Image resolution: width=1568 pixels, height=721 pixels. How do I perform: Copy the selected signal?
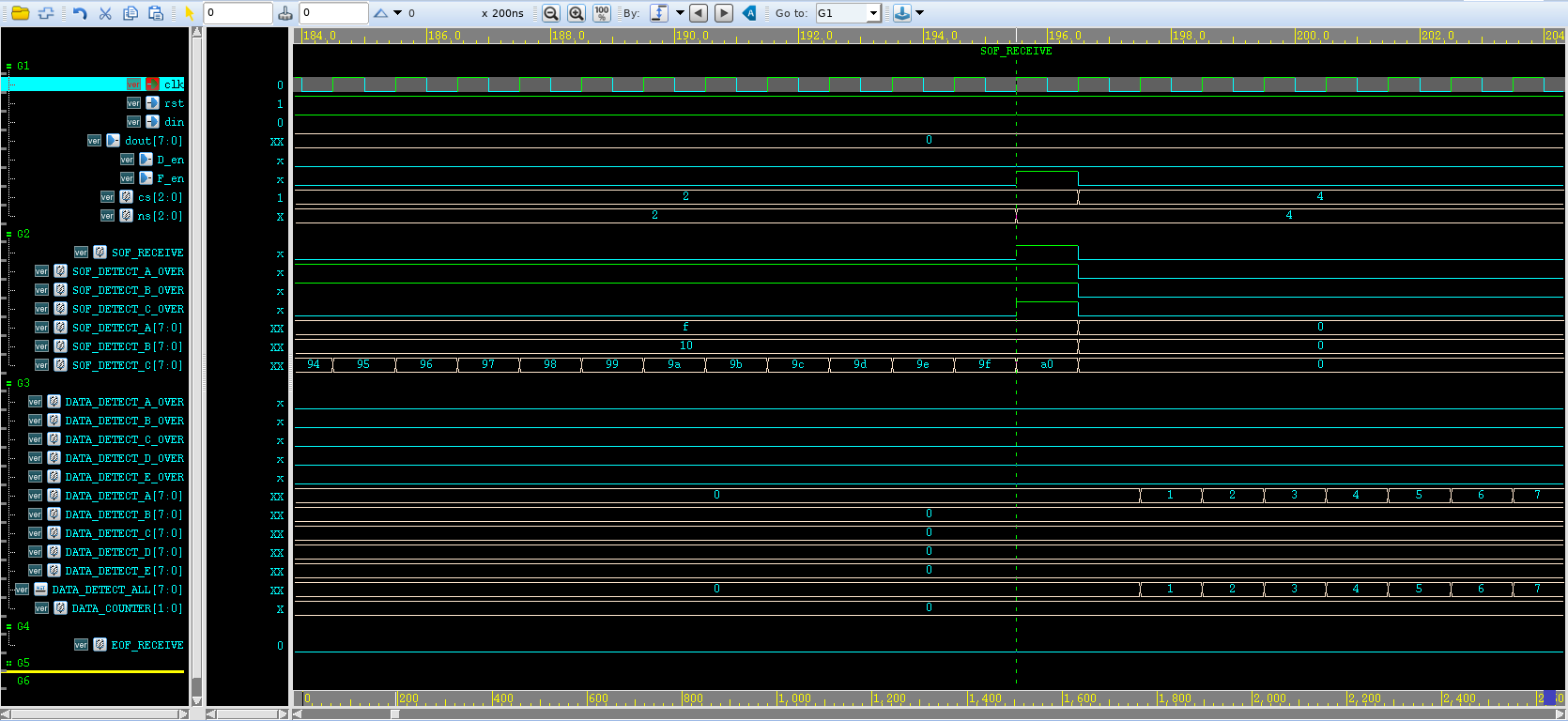click(131, 13)
